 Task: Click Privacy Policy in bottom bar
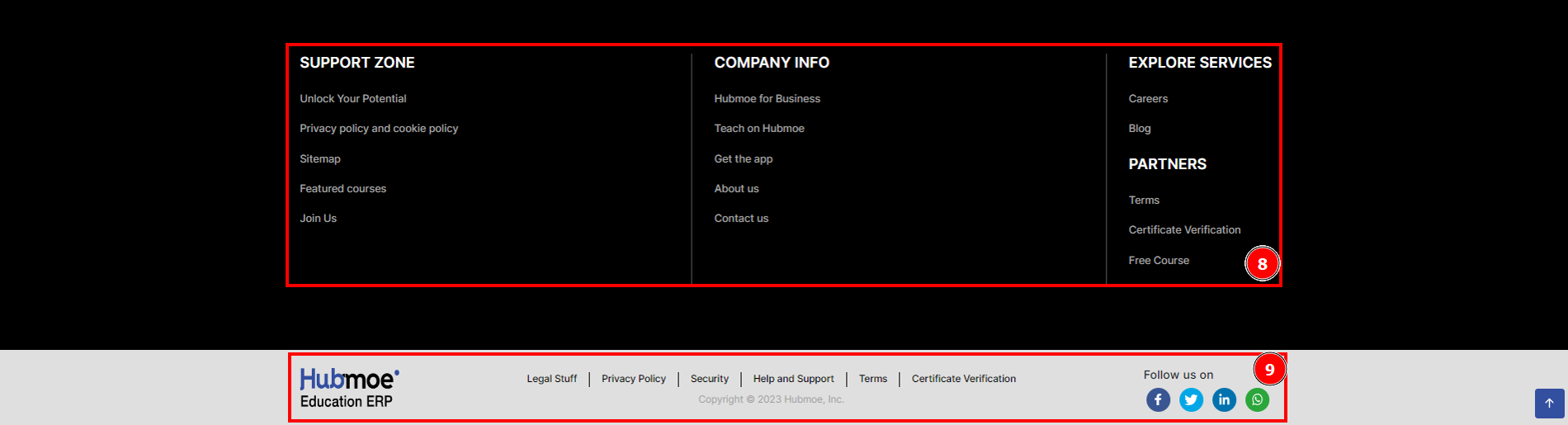634,379
